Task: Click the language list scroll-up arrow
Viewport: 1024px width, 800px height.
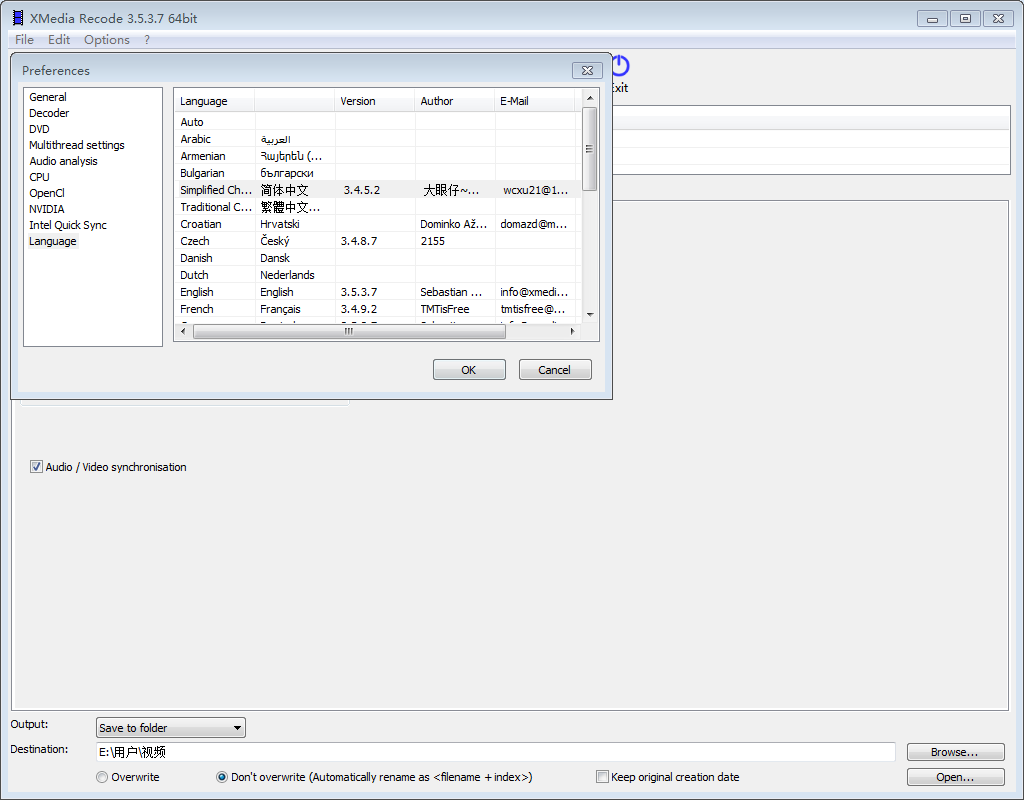Action: [590, 98]
